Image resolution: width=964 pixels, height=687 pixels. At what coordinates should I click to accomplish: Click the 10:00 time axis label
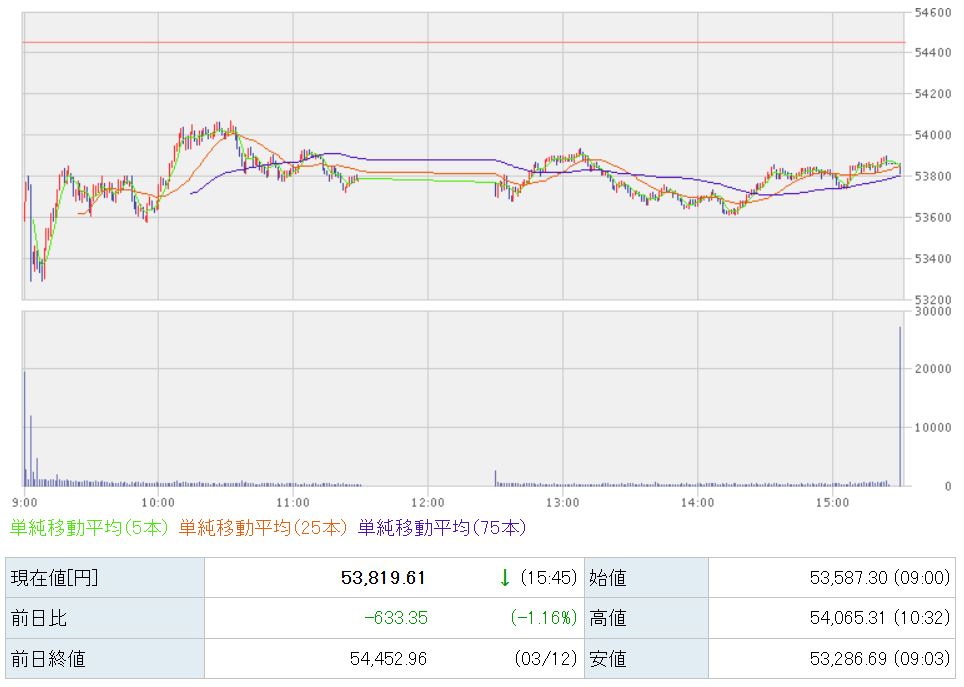[158, 500]
